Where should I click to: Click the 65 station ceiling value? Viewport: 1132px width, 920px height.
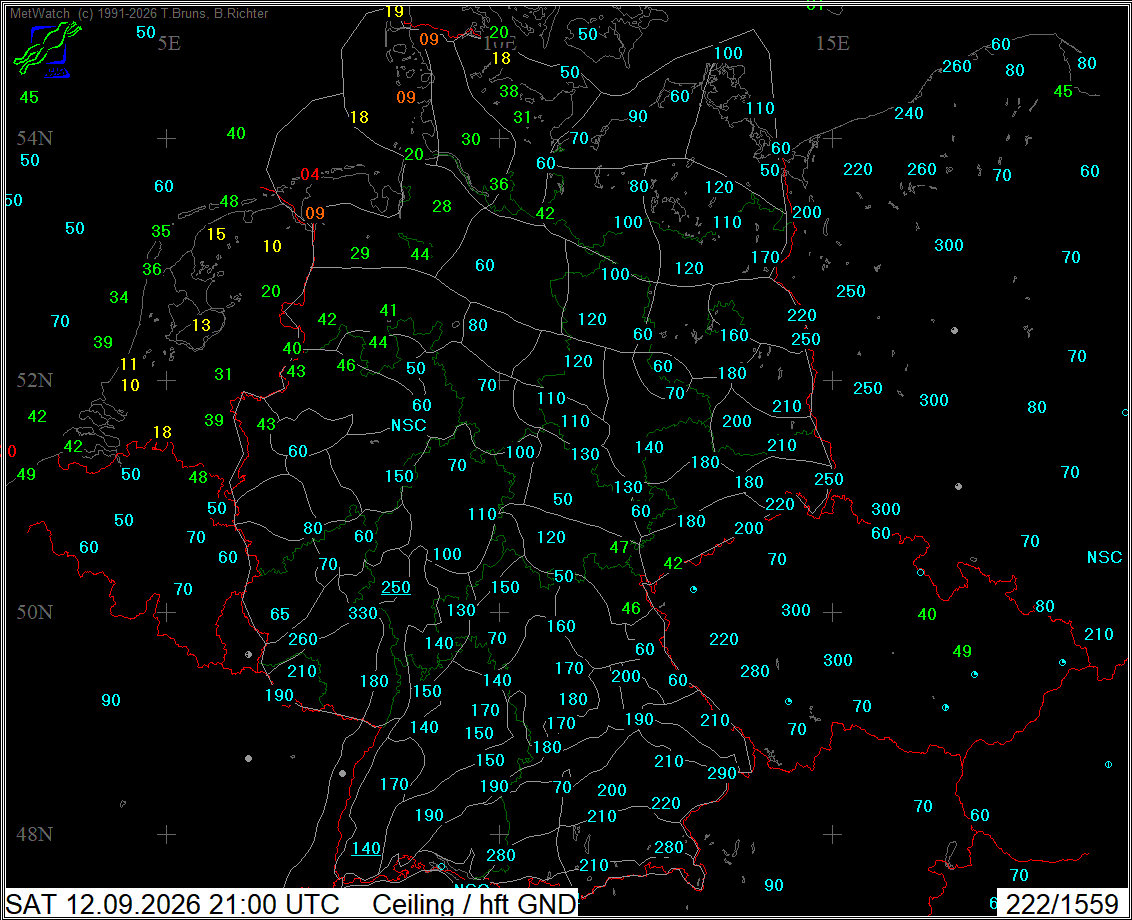280,615
